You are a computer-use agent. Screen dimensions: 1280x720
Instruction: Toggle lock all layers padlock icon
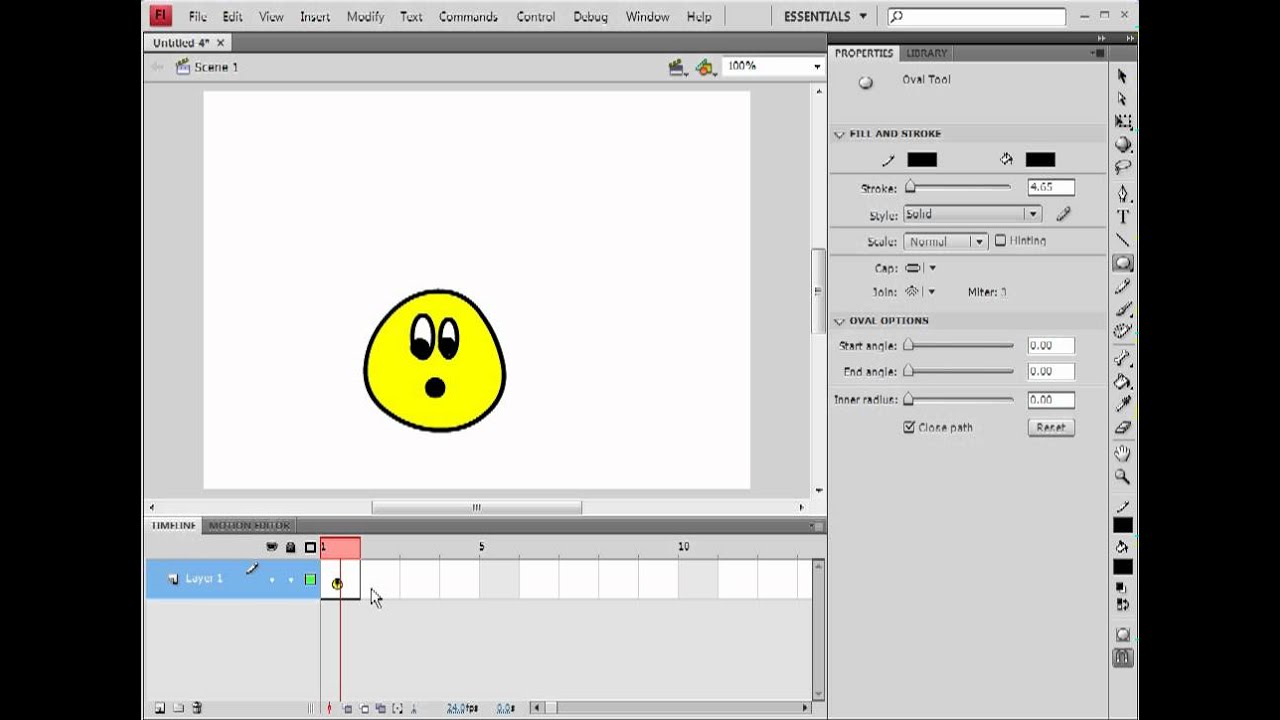tap(291, 547)
